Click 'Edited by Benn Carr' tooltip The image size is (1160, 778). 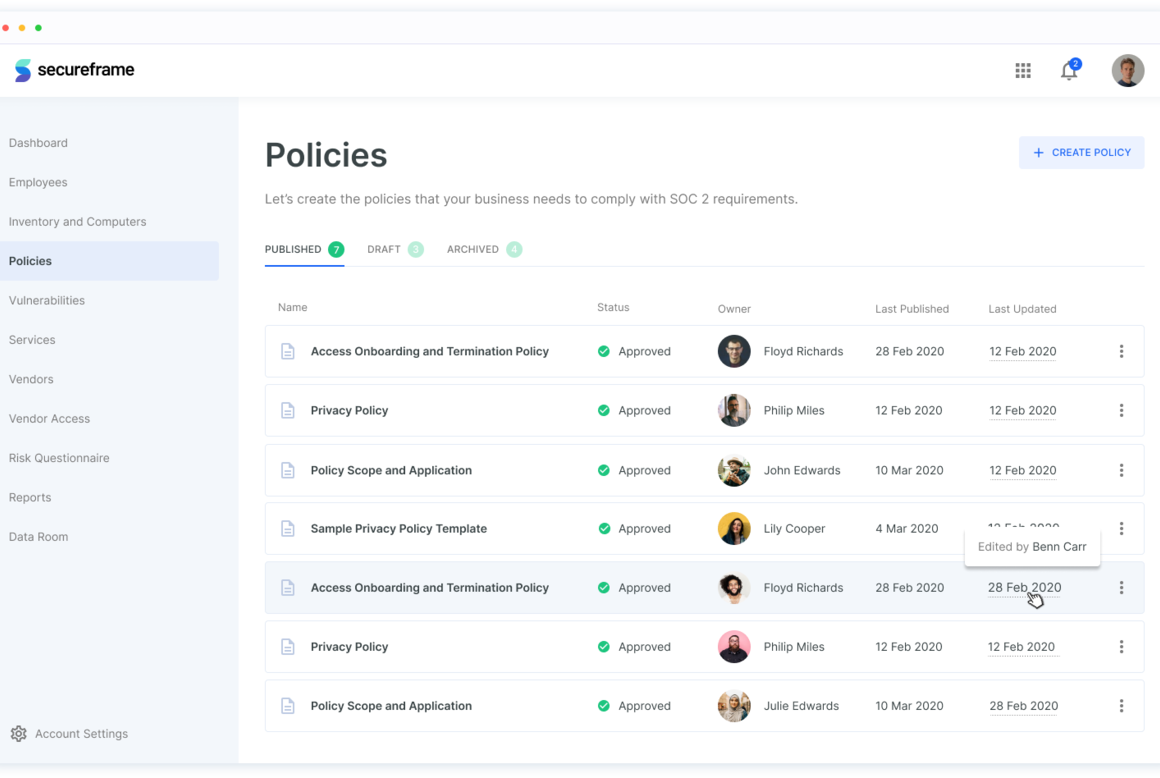click(1032, 547)
